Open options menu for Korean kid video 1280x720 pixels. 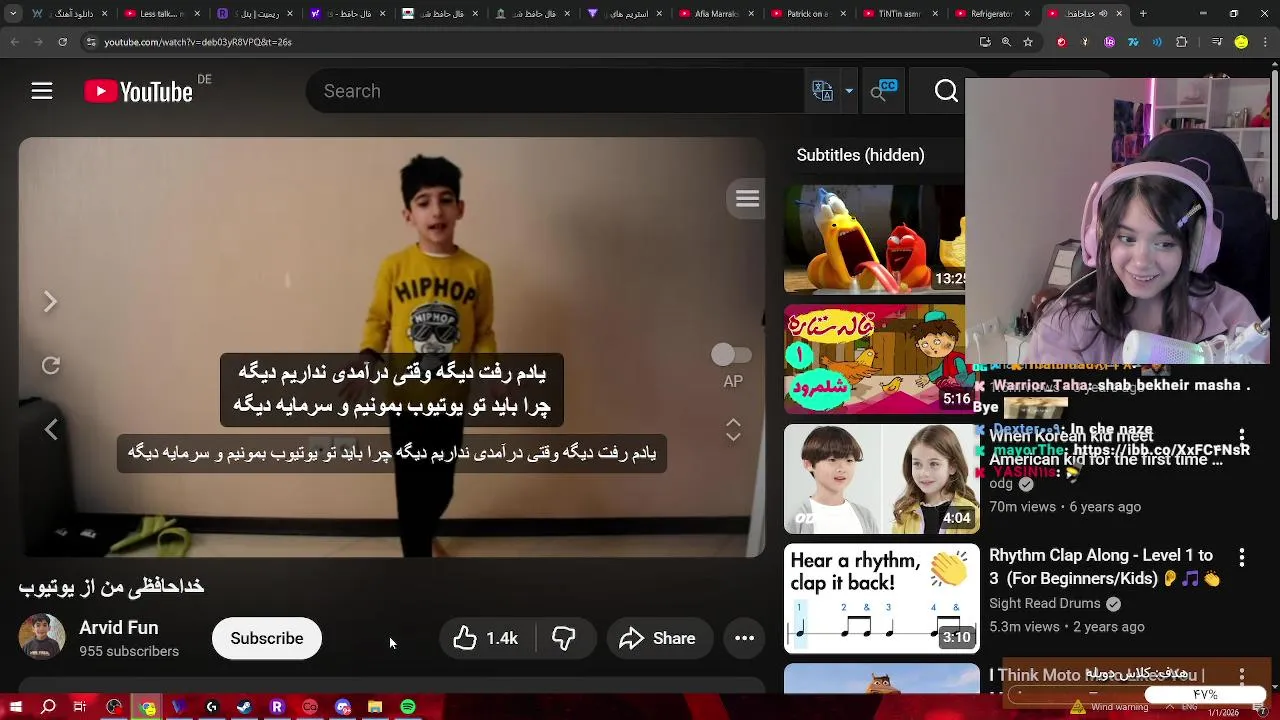click(1241, 438)
